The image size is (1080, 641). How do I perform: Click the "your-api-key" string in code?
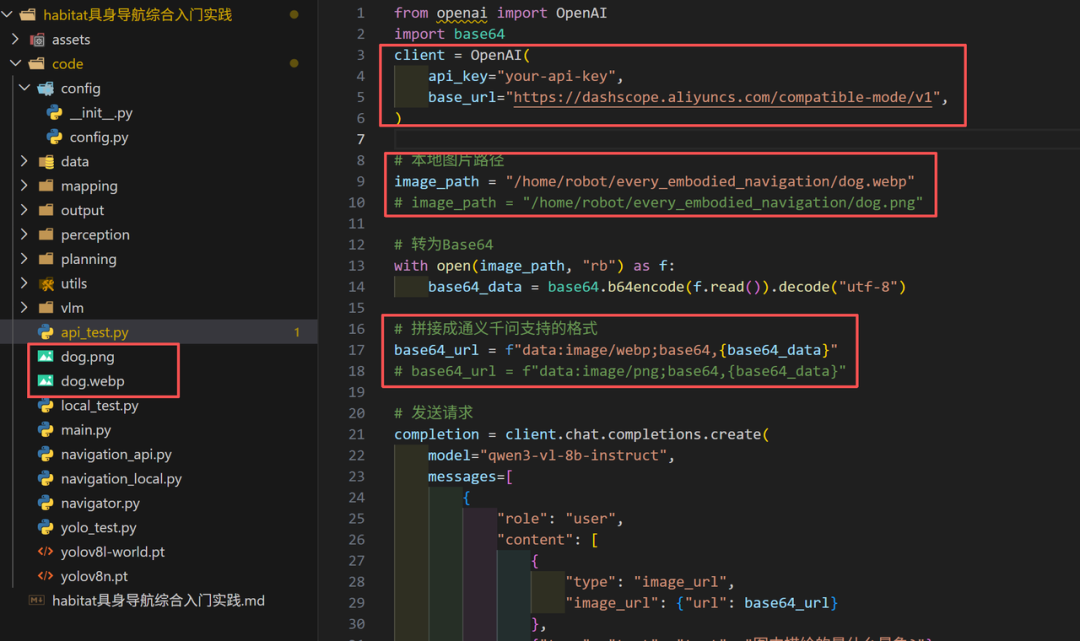pyautogui.click(x=556, y=76)
